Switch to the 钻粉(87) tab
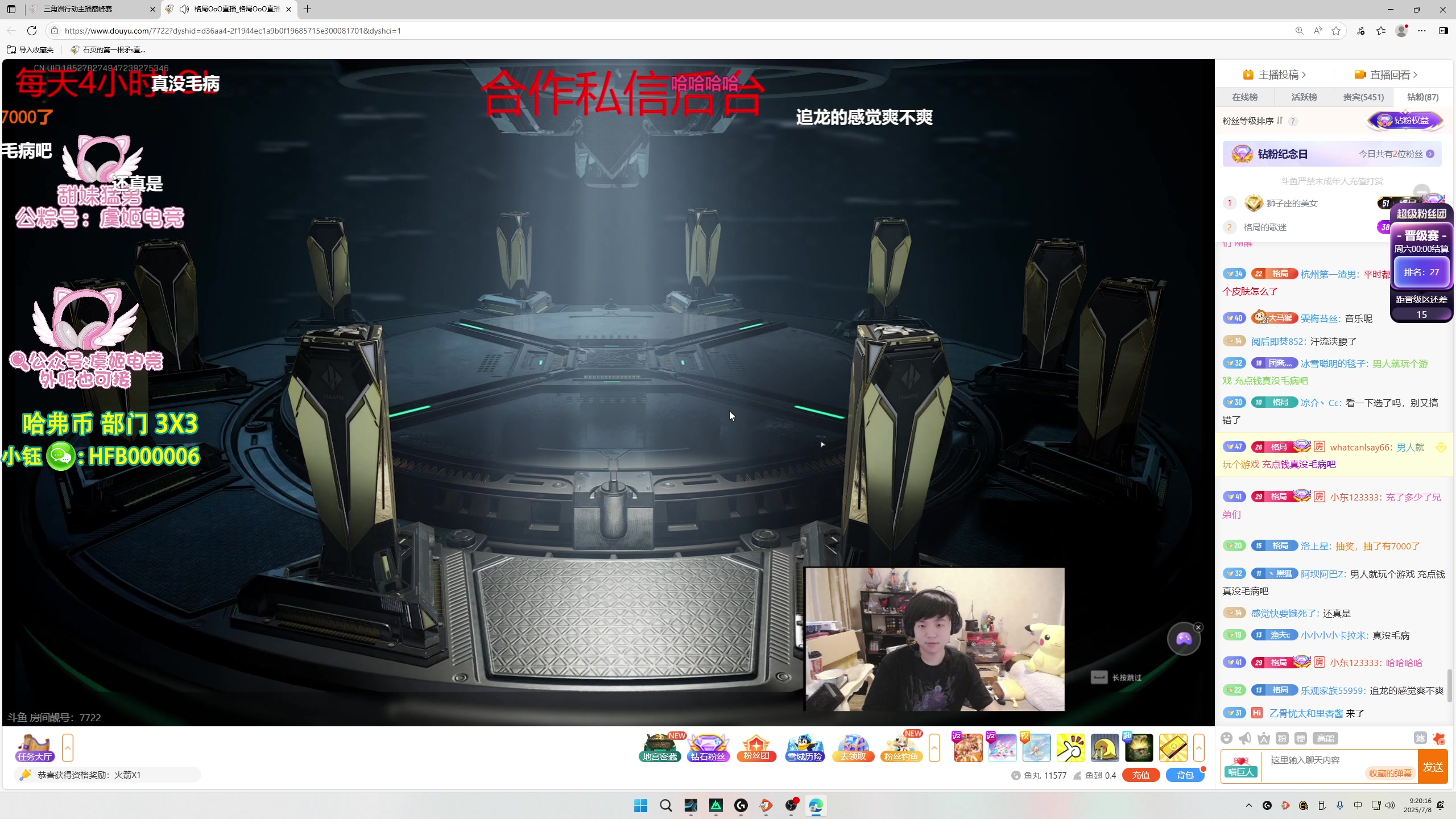This screenshot has width=1456, height=819. [x=1423, y=97]
